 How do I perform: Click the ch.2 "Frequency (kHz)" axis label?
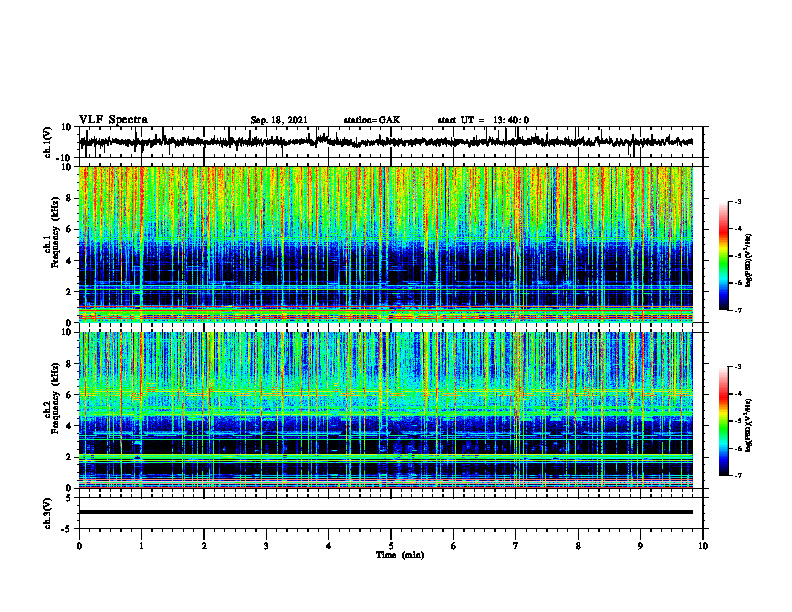tap(55, 398)
